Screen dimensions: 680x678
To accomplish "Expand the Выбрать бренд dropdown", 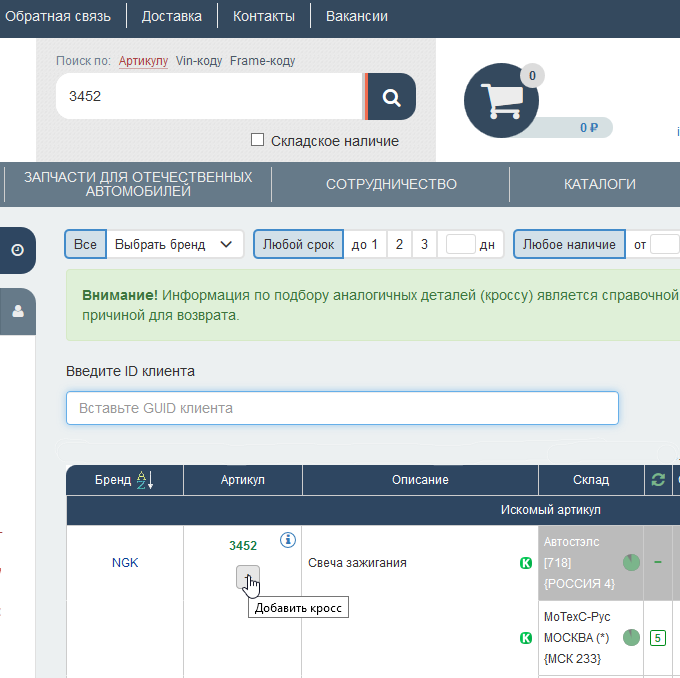I will click(174, 244).
